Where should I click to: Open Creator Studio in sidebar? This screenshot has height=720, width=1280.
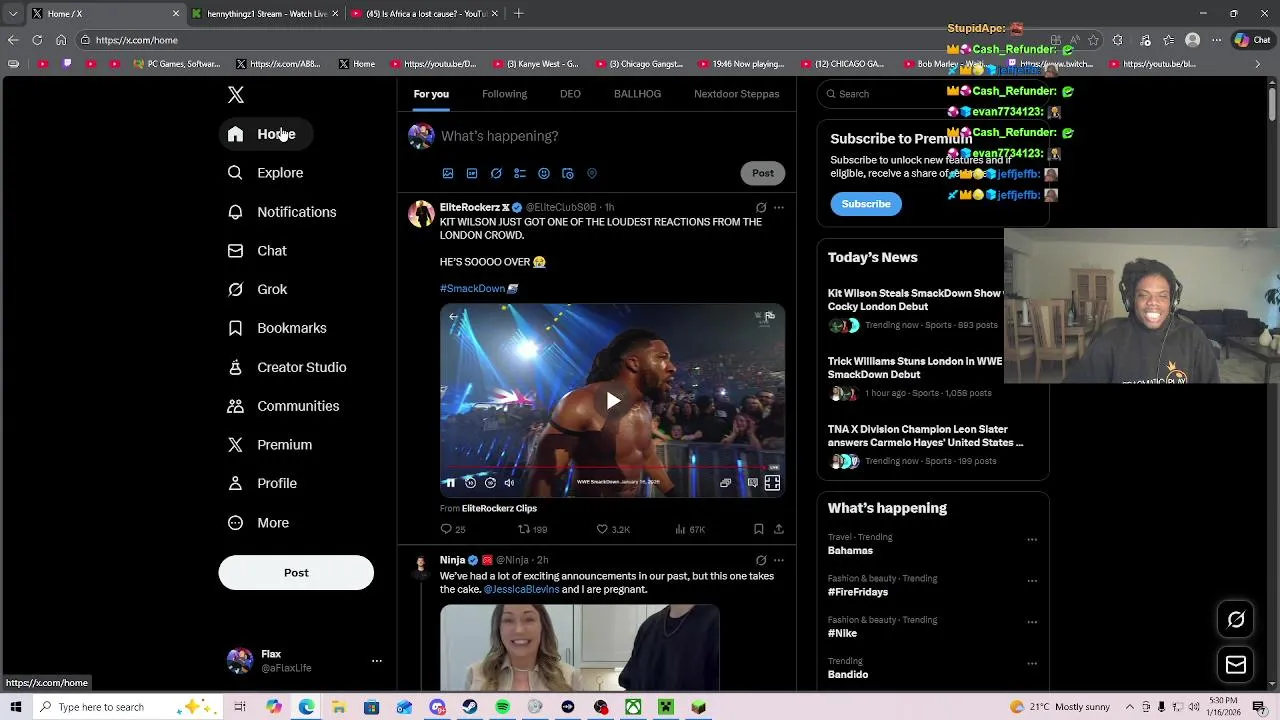[287, 367]
